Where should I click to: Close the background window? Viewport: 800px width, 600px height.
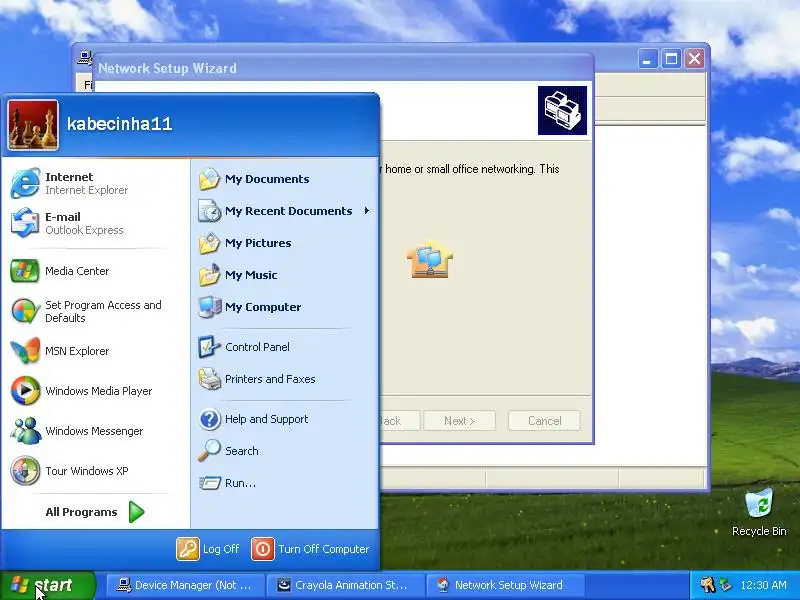click(694, 59)
